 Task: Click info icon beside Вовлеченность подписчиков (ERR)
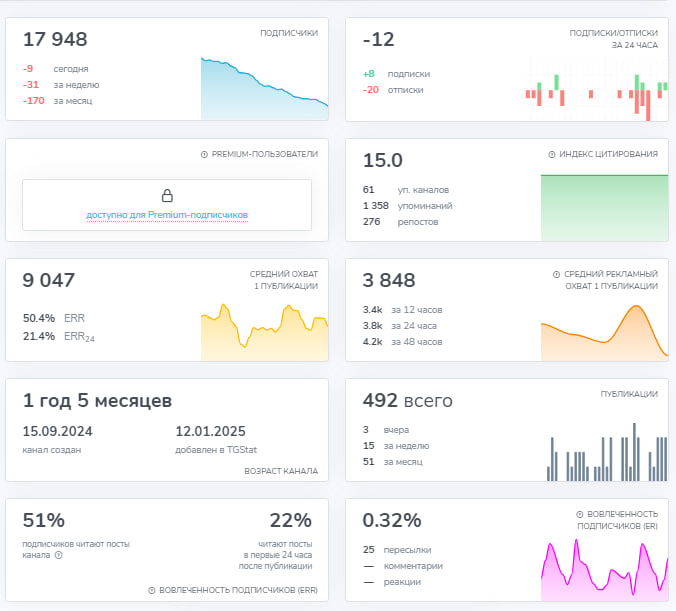click(x=152, y=590)
